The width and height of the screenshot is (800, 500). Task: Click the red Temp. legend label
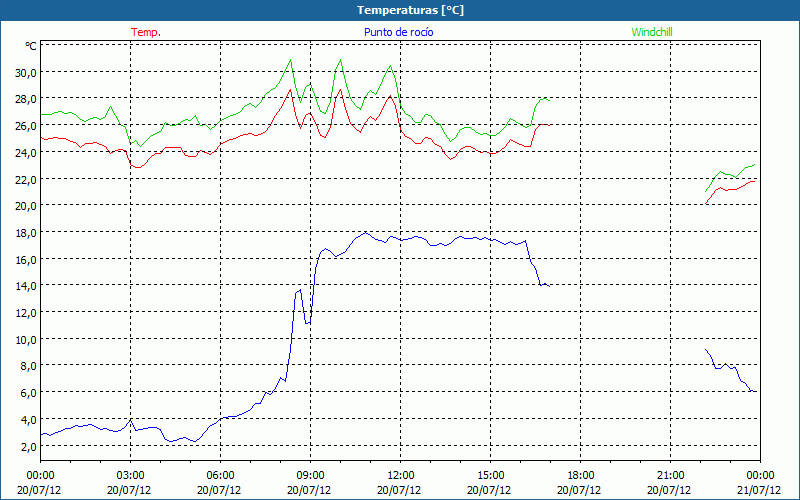point(146,32)
